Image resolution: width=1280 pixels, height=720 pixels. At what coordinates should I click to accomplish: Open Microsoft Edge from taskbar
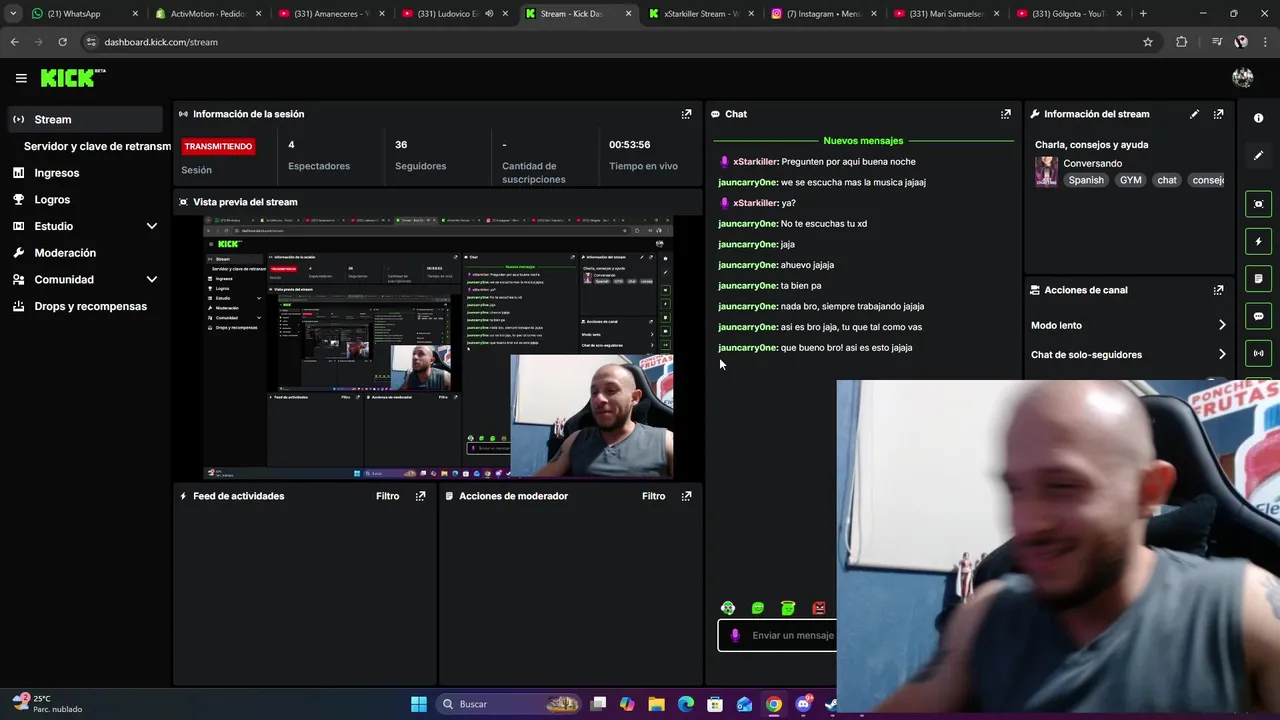pos(686,704)
